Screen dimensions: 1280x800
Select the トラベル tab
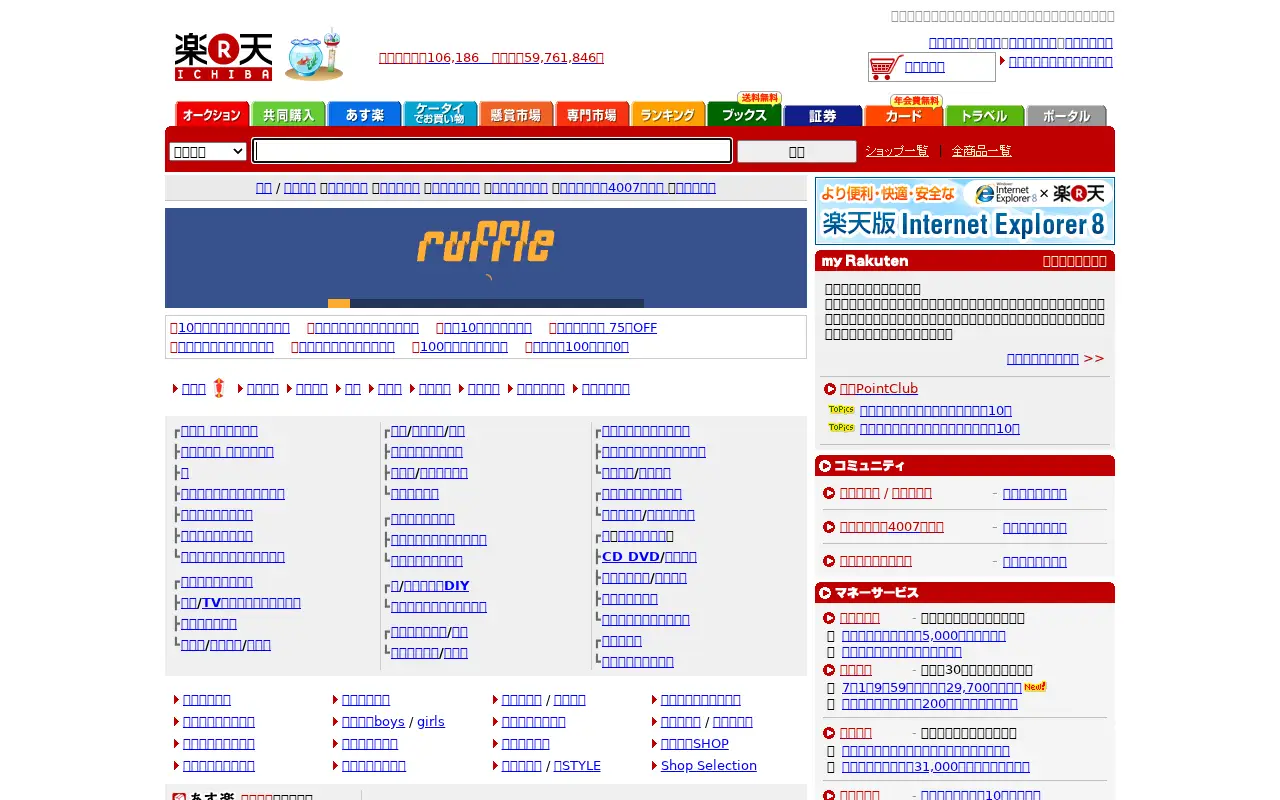tap(985, 116)
